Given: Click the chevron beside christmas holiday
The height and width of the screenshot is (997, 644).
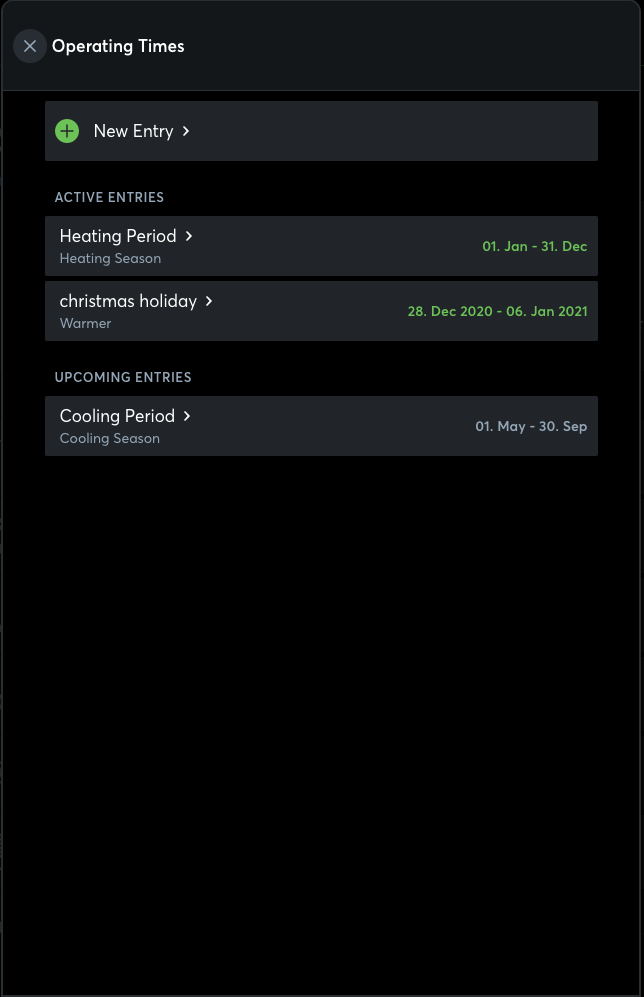Looking at the screenshot, I should pyautogui.click(x=209, y=301).
